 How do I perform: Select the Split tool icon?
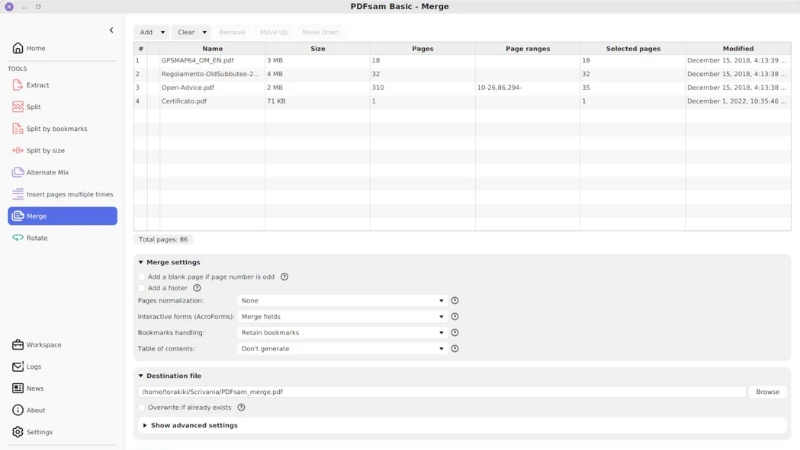pyautogui.click(x=18, y=107)
